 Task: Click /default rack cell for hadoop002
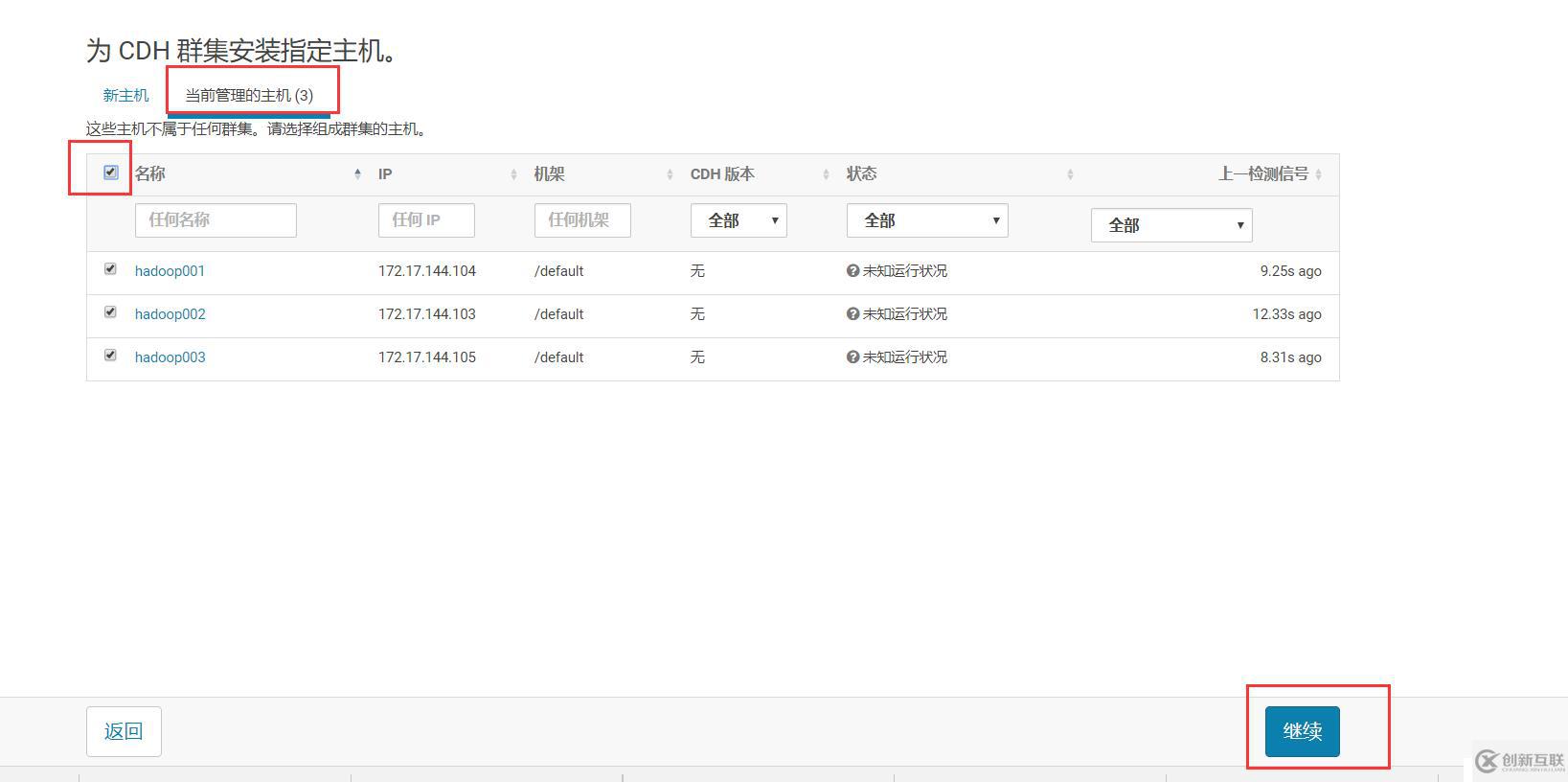tap(559, 314)
